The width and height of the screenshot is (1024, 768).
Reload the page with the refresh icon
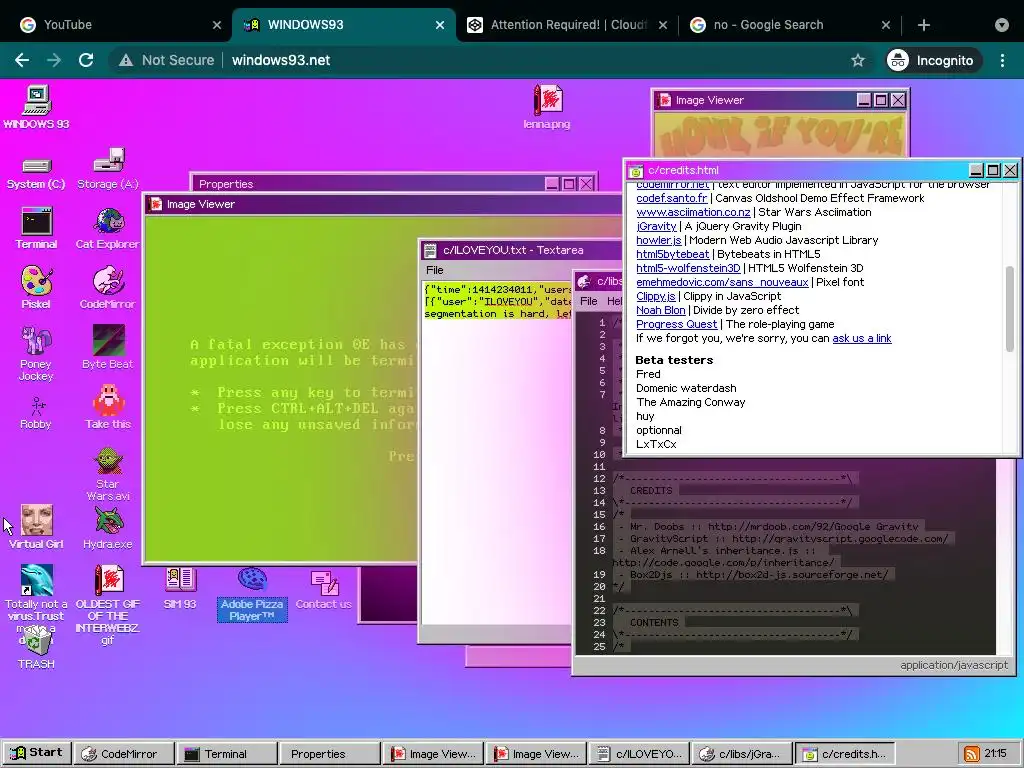point(86,60)
